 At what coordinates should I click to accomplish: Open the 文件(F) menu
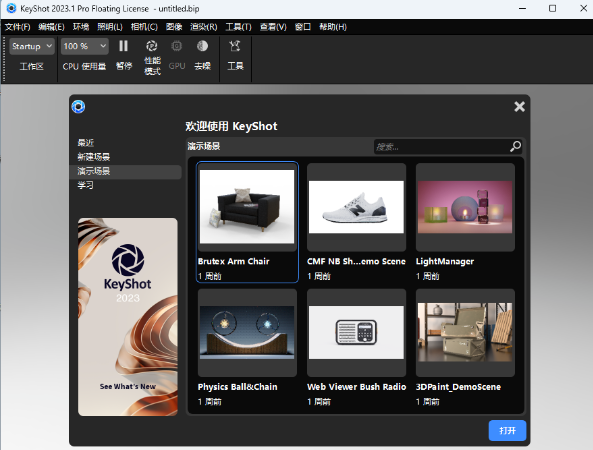click(x=17, y=27)
